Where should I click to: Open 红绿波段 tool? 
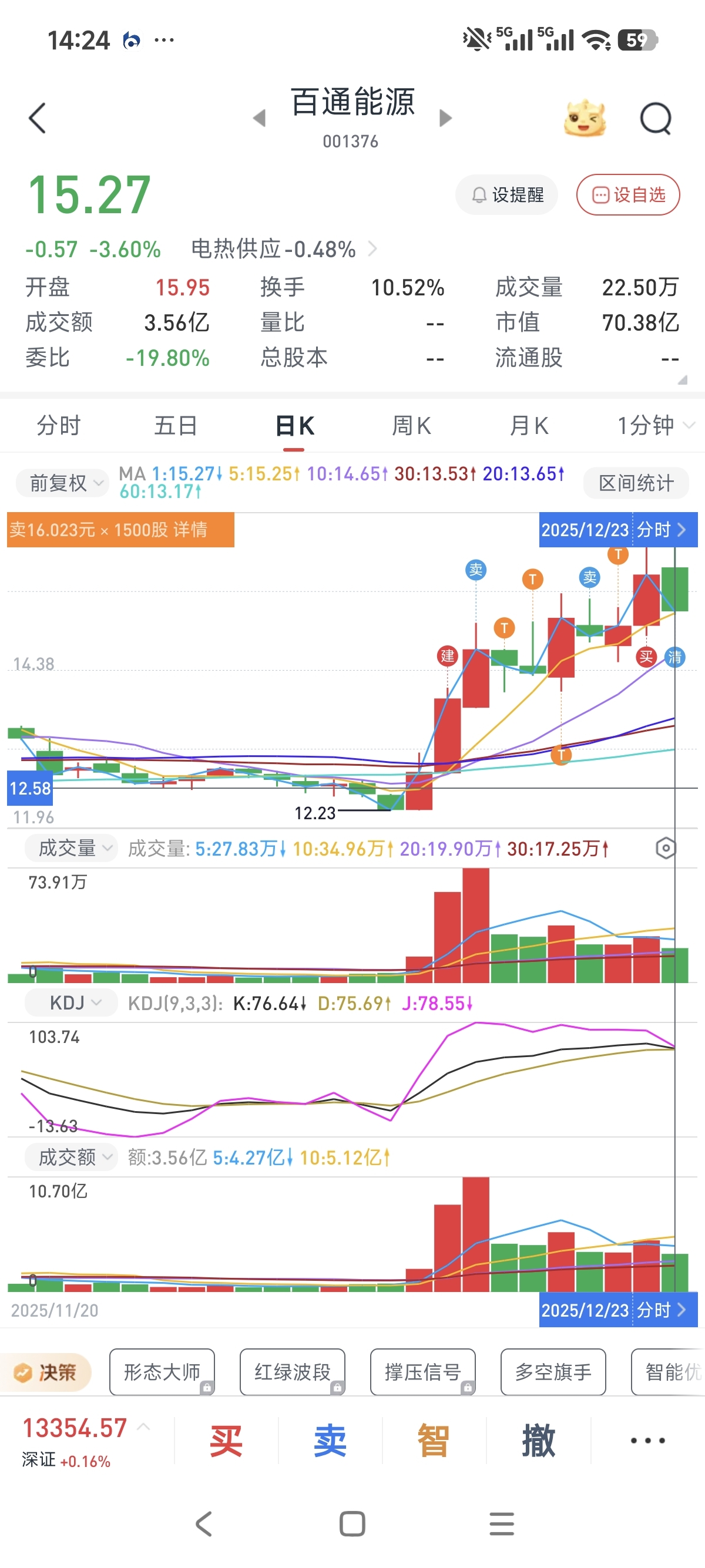click(292, 1372)
